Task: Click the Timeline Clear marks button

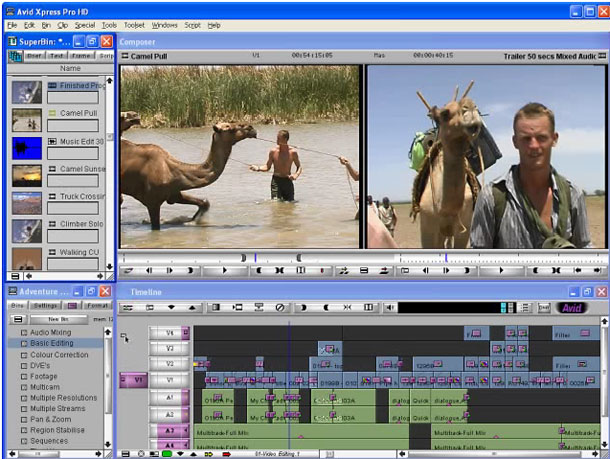Action: 347,308
